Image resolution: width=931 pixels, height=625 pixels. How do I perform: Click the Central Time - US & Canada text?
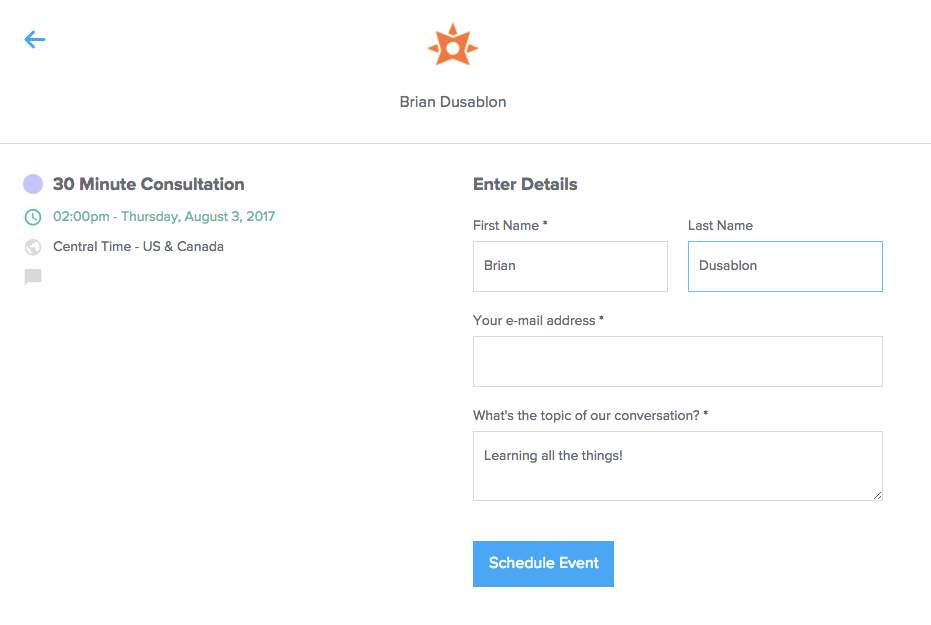click(137, 246)
